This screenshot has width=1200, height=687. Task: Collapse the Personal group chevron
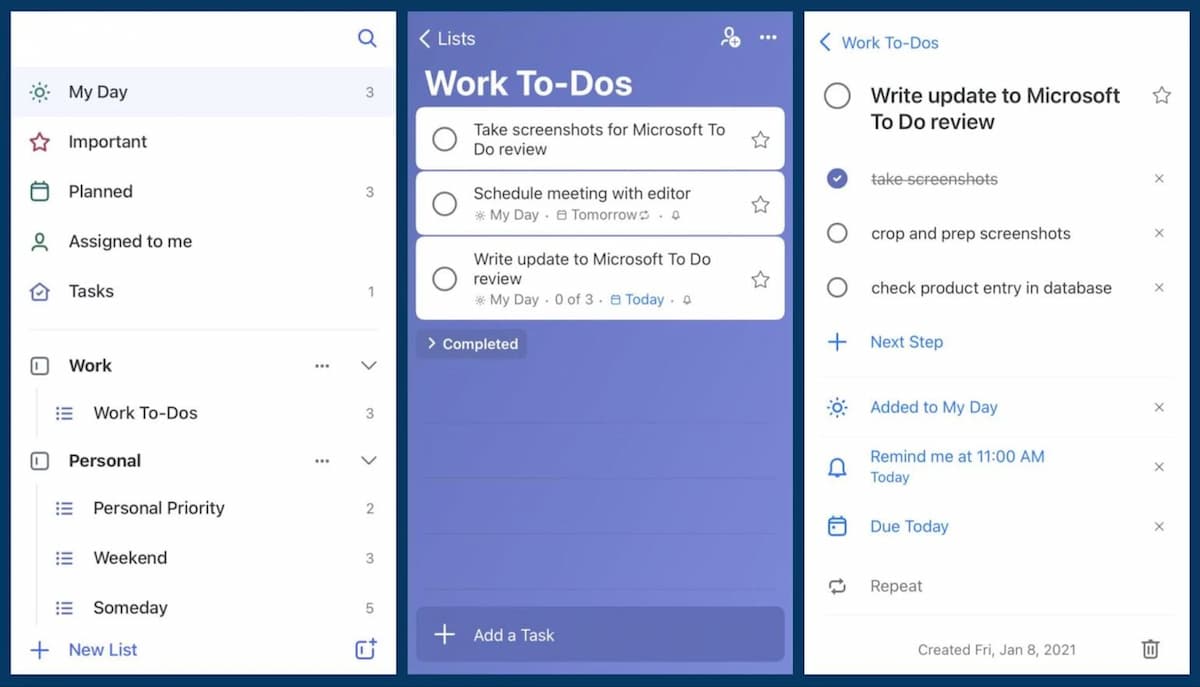(368, 461)
